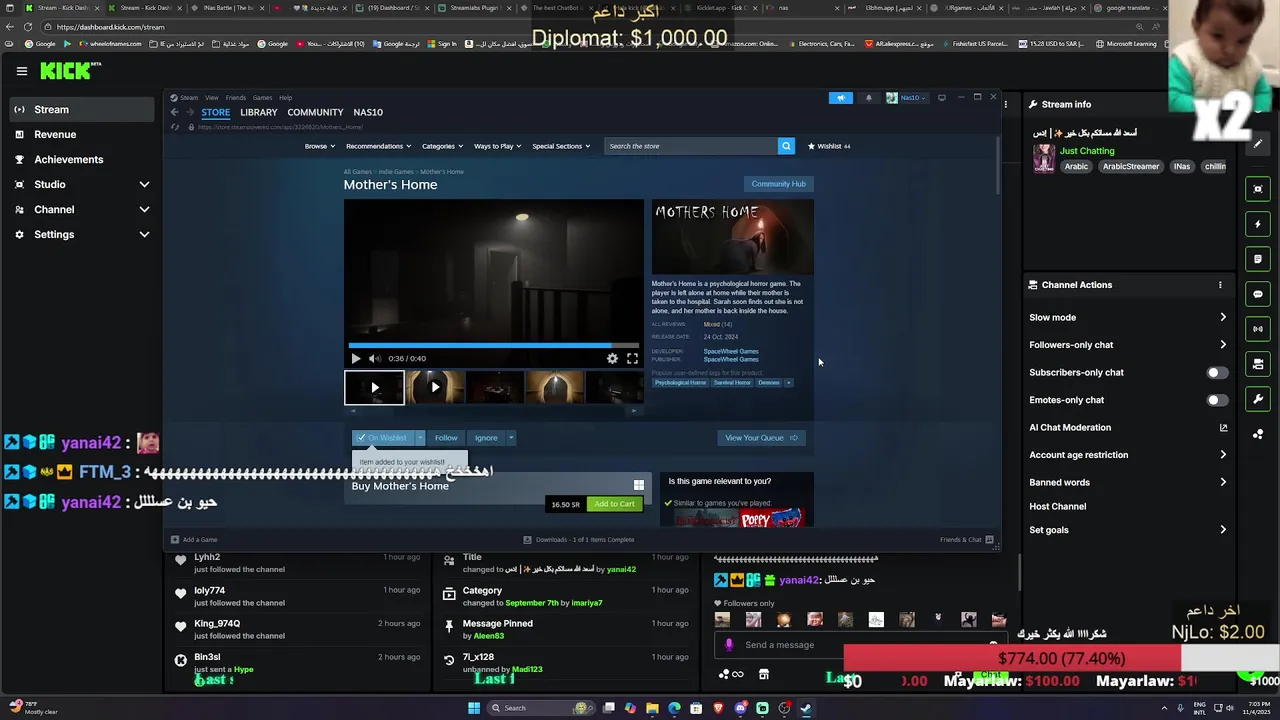Expand Ways to Play dropdown

tap(497, 146)
